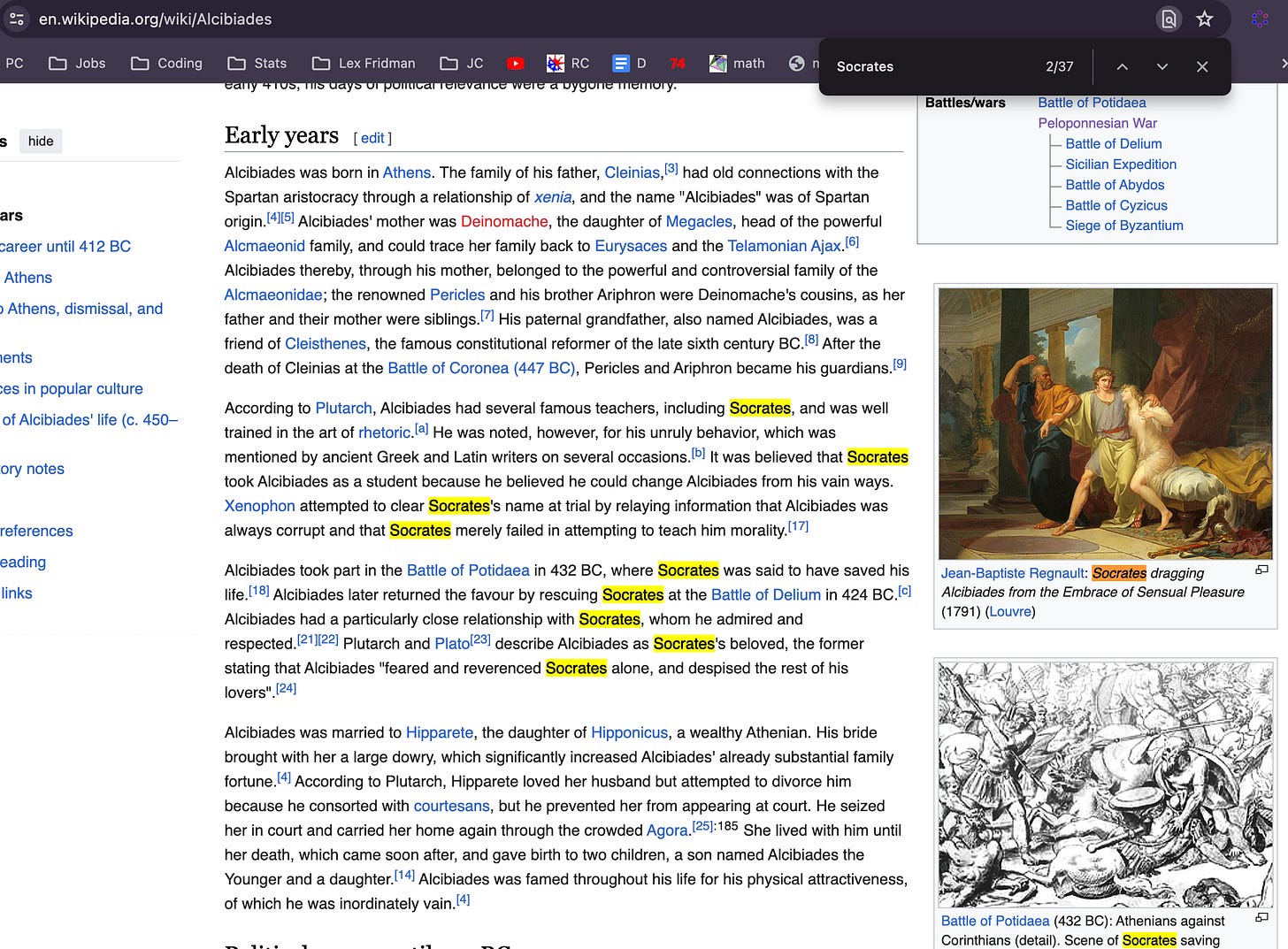Viewport: 1288px width, 949px height.
Task: Open the YouTube bookmark icon
Action: coord(516,63)
